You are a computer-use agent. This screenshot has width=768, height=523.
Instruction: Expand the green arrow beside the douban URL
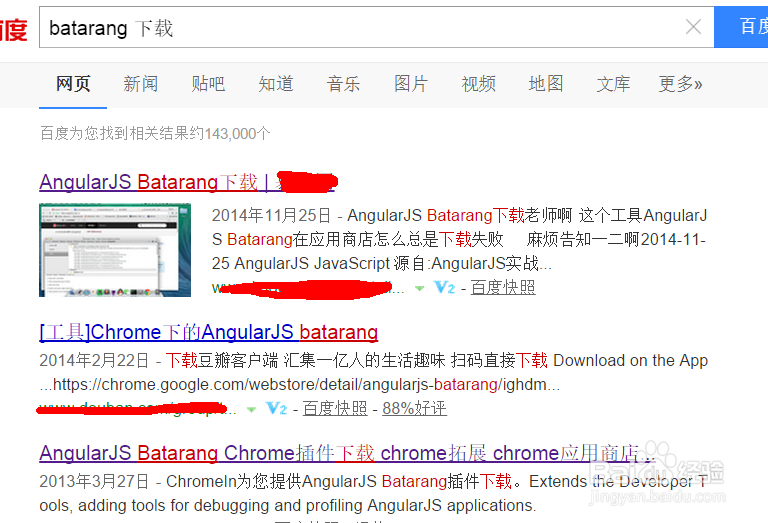(x=251, y=409)
